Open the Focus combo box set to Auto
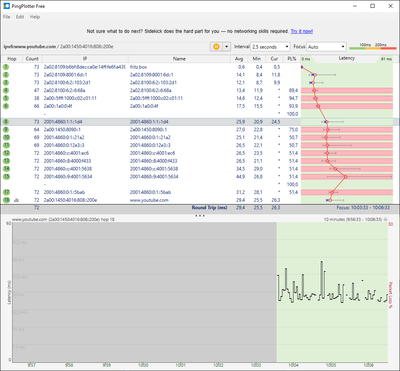The image size is (400, 371). click(326, 47)
